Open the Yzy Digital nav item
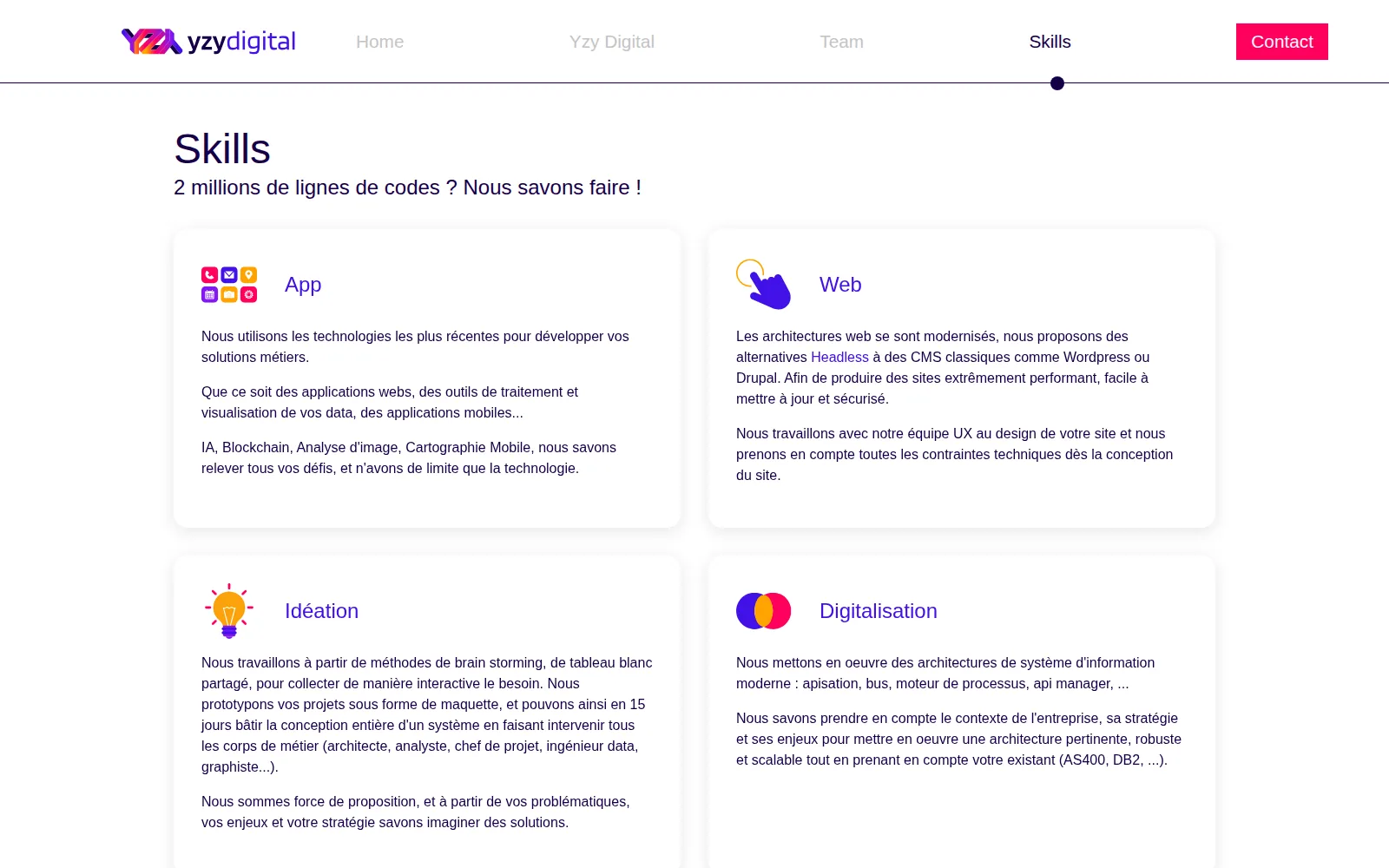 pos(611,42)
